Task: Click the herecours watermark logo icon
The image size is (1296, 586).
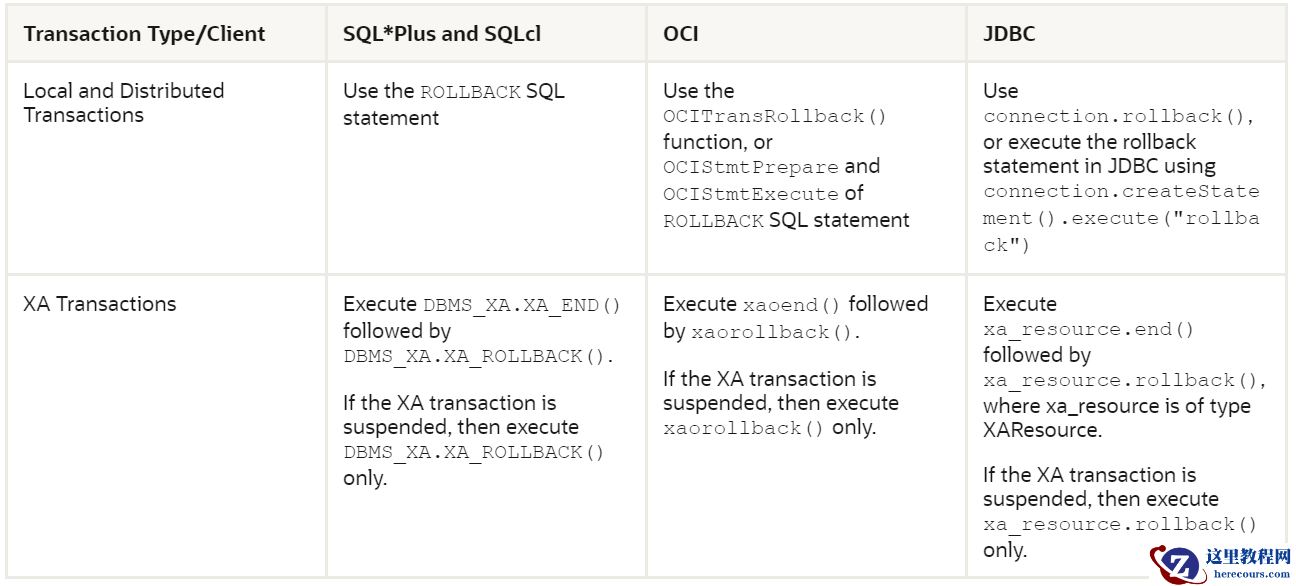Action: pyautogui.click(x=1177, y=563)
